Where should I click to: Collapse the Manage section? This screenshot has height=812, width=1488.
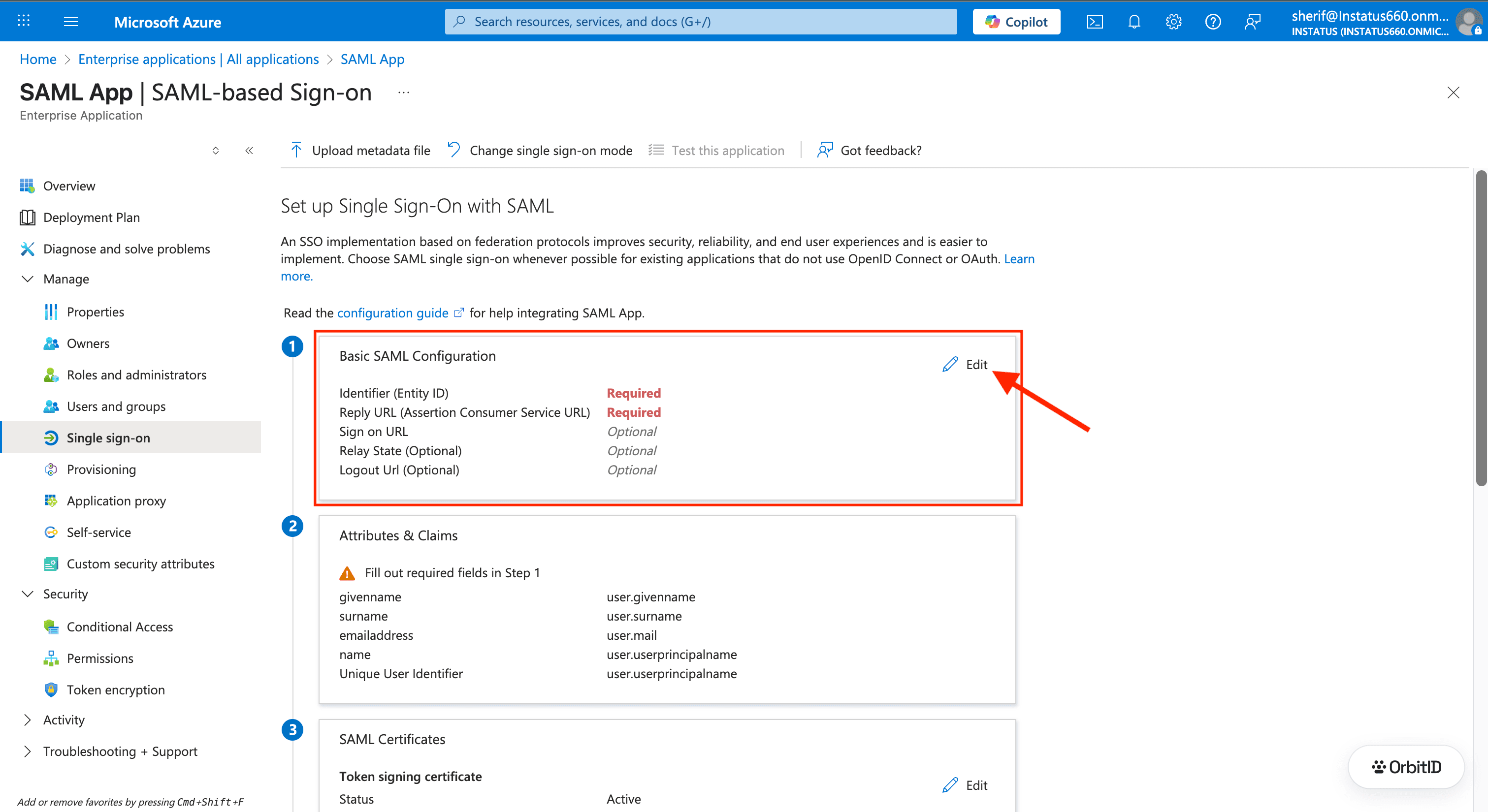pyautogui.click(x=27, y=279)
